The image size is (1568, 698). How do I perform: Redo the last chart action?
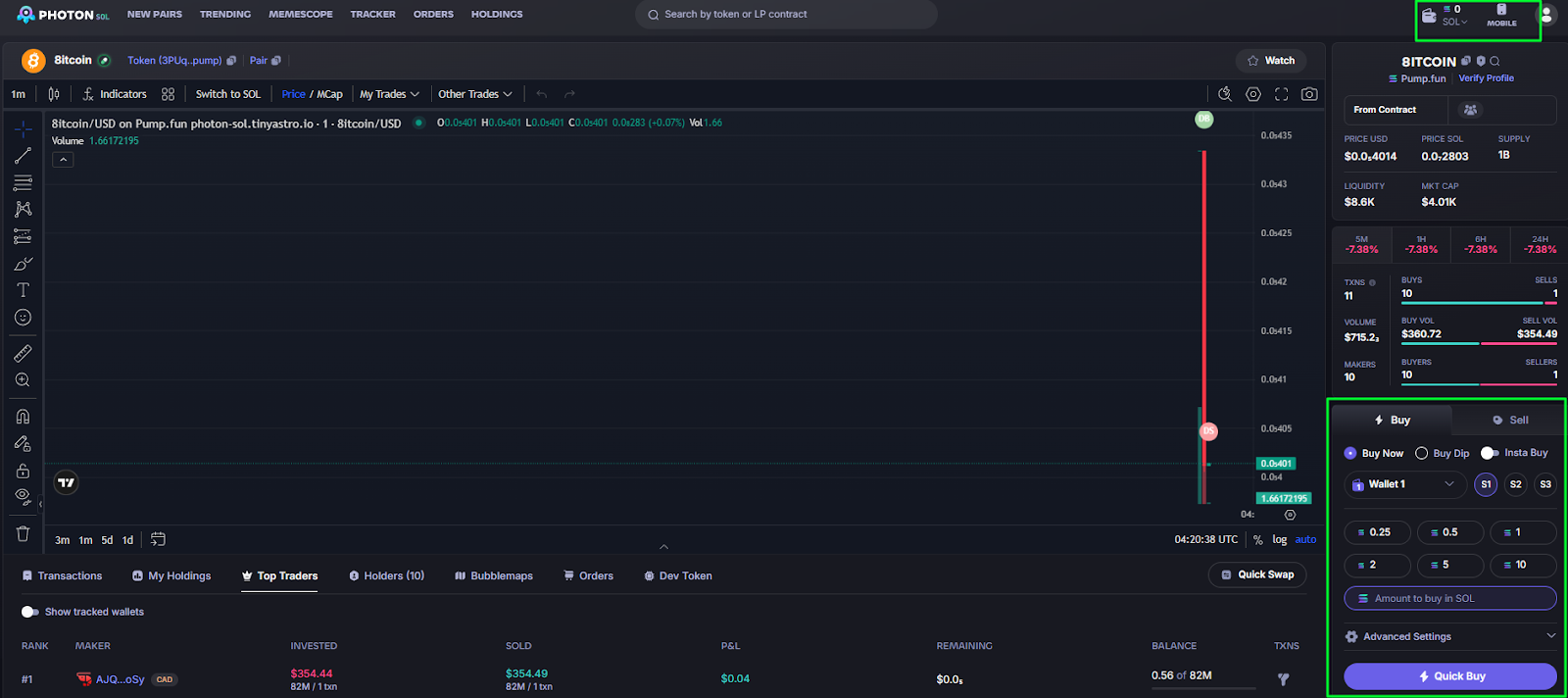(x=569, y=94)
